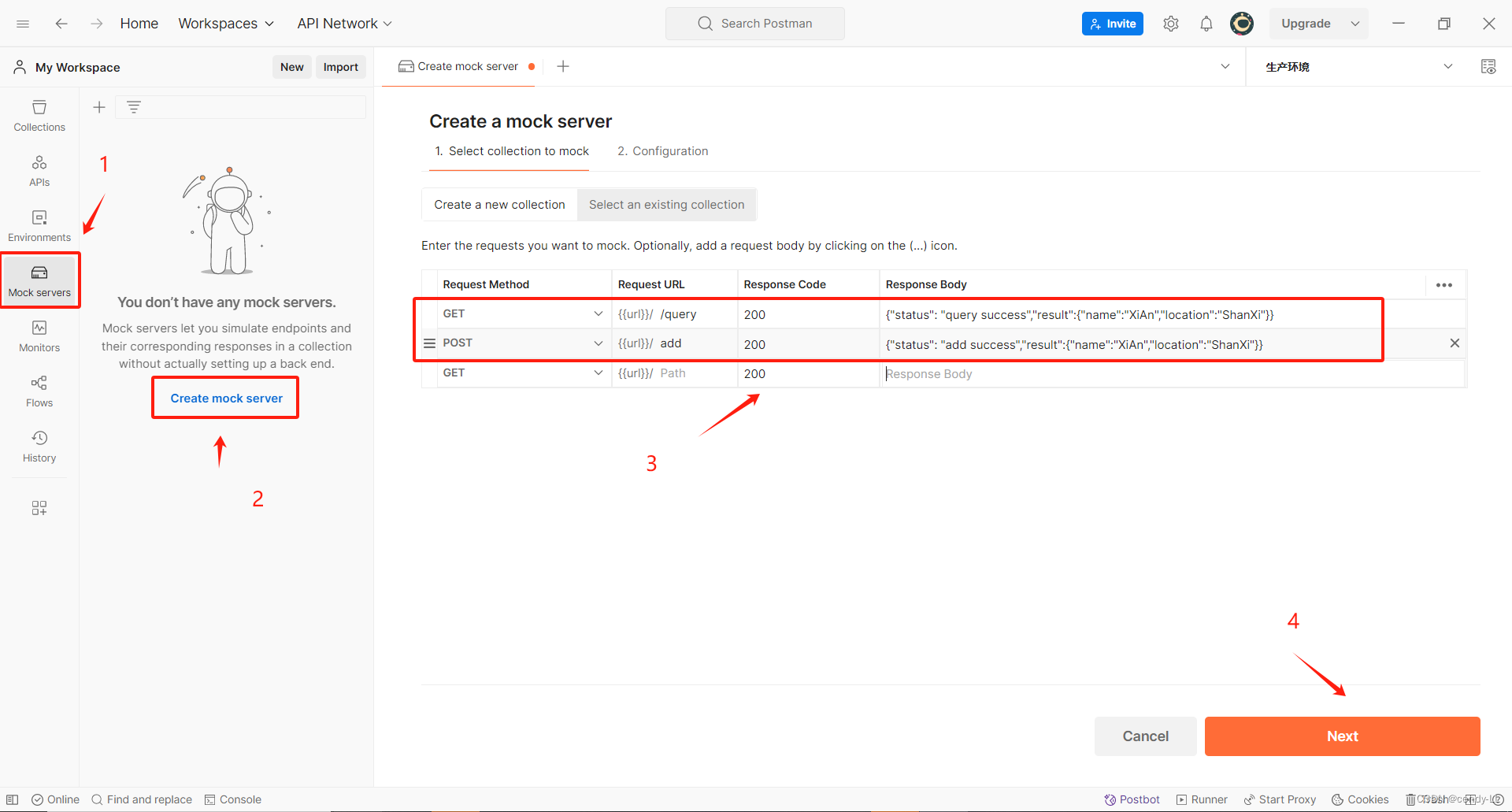
Task: Open Flows in the sidebar
Action: (x=39, y=391)
